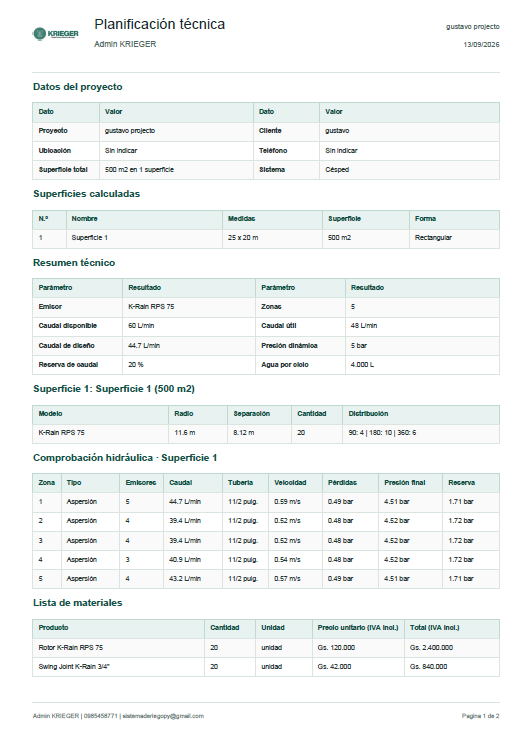Select the 'Emisor' parameter label

(x=50, y=307)
